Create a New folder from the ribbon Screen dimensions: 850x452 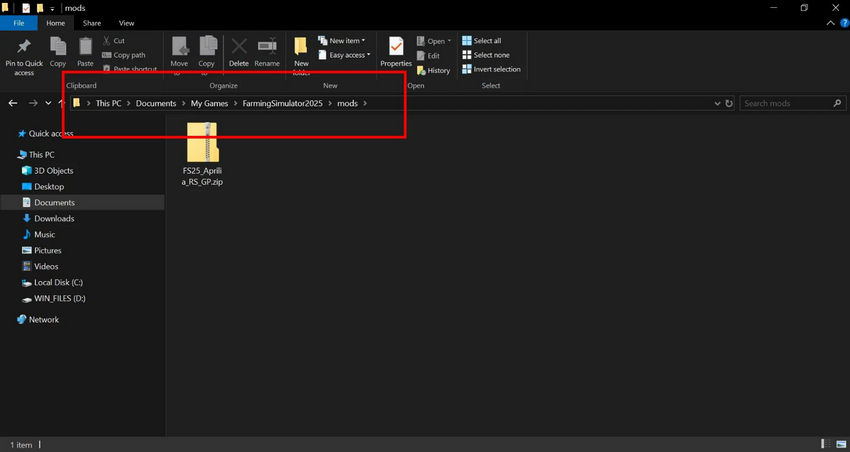point(301,50)
